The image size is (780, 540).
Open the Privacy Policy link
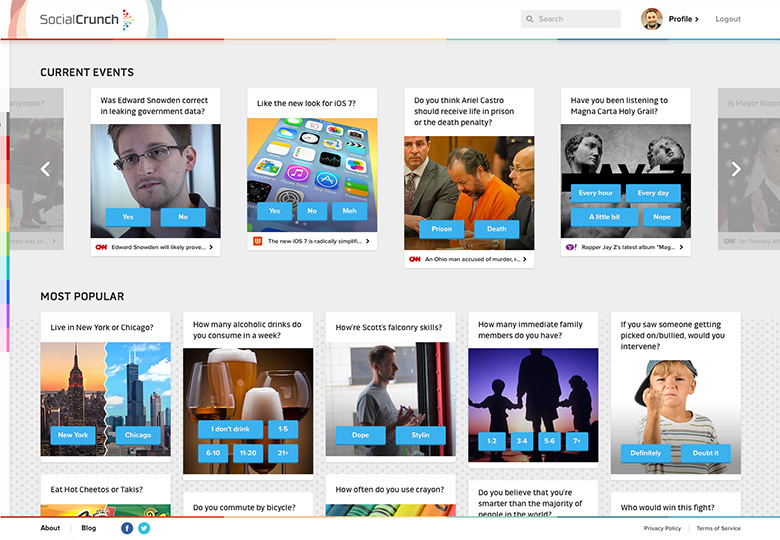tap(662, 529)
